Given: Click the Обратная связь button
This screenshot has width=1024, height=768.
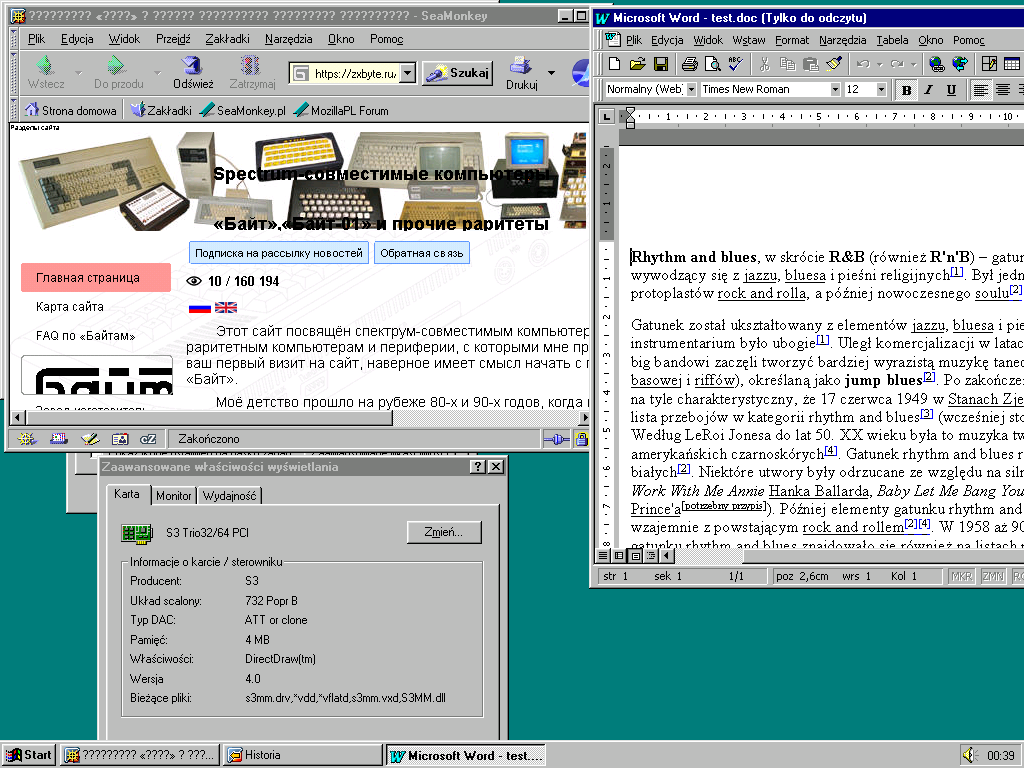Looking at the screenshot, I should pos(421,253).
